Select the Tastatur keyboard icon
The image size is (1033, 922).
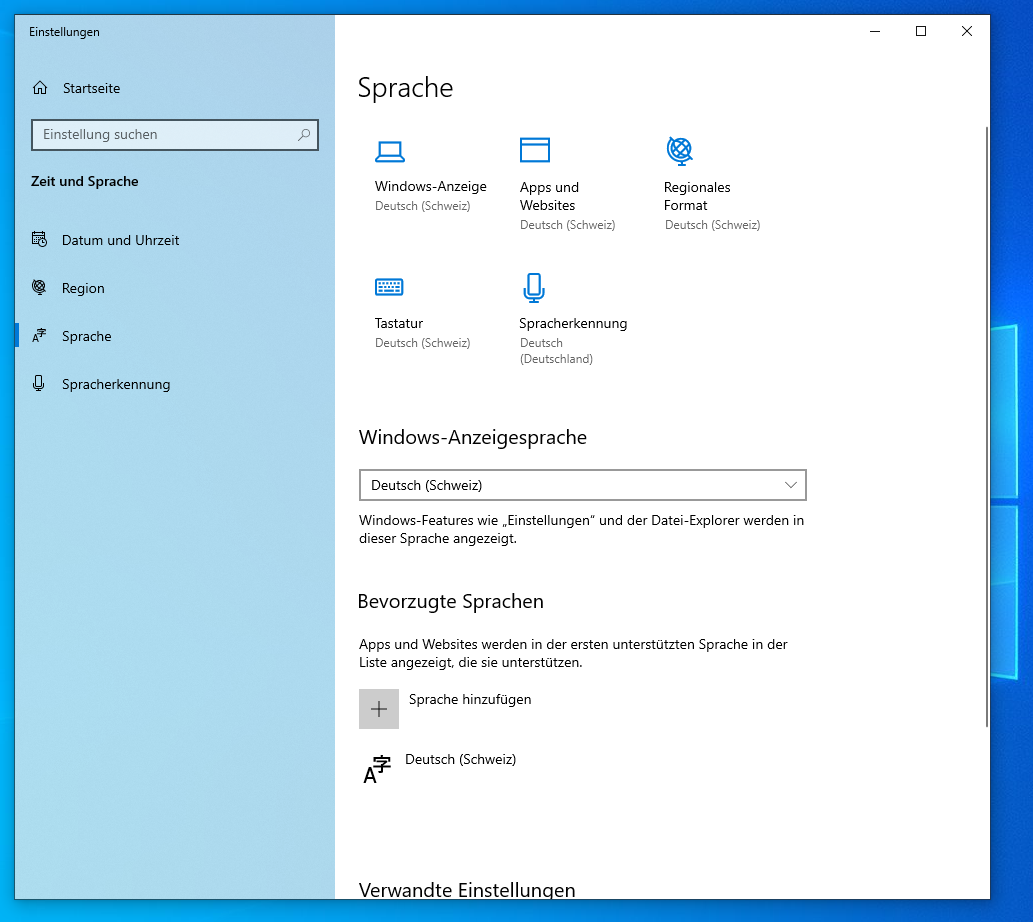(x=389, y=287)
